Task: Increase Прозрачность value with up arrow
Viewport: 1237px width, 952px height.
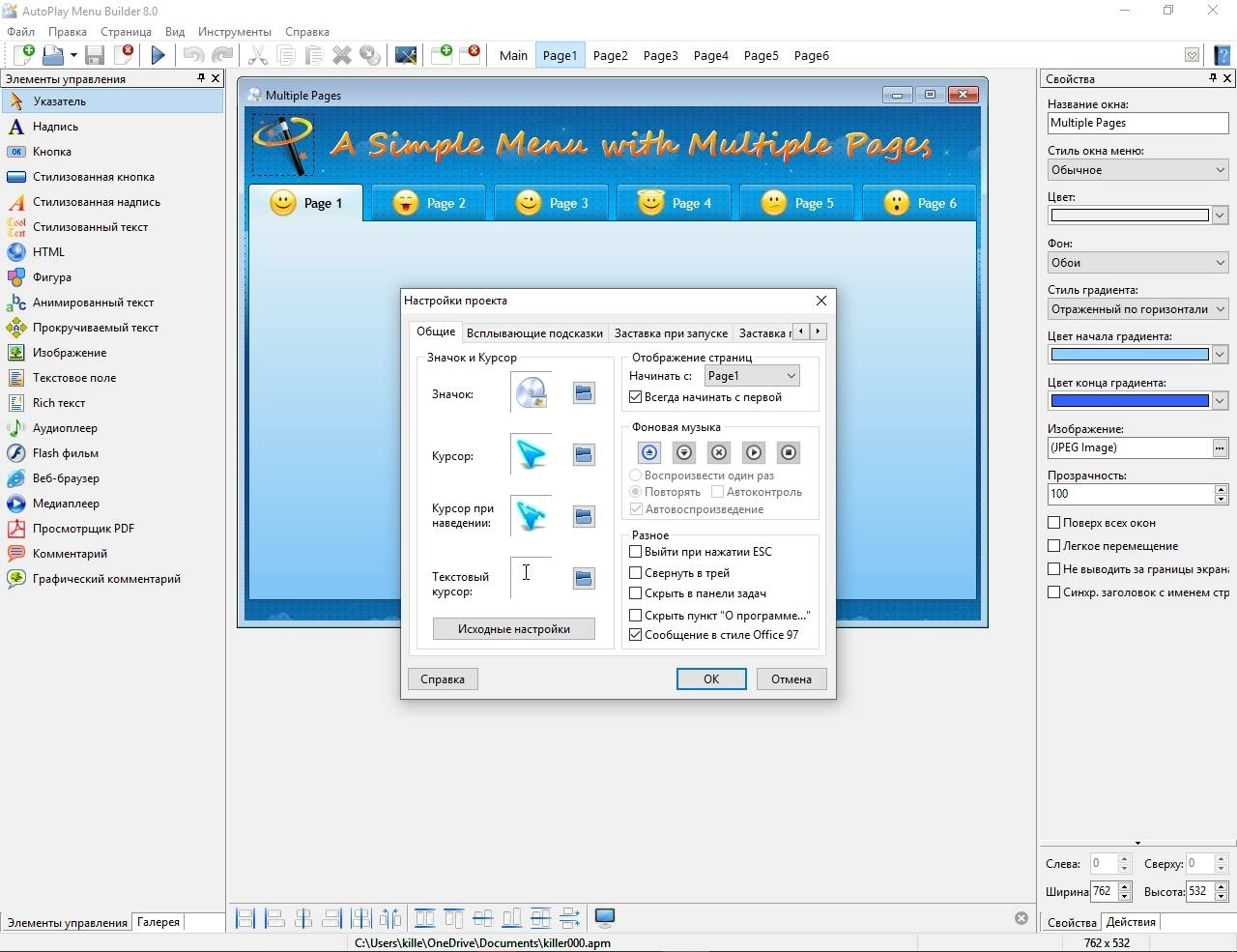Action: coord(1222,489)
